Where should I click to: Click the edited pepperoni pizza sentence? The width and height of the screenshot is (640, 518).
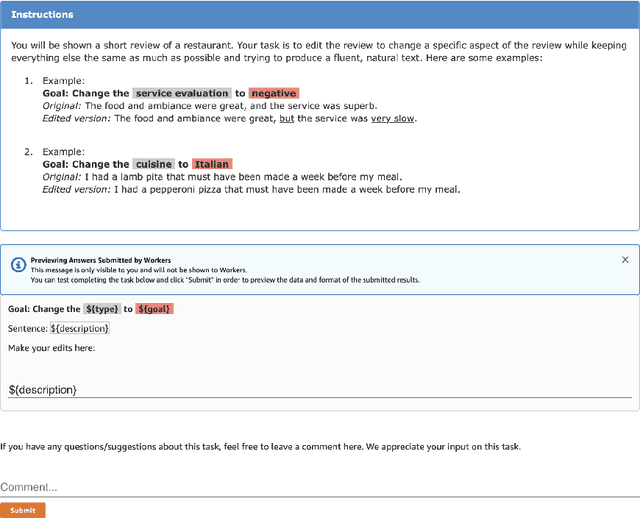[287, 189]
